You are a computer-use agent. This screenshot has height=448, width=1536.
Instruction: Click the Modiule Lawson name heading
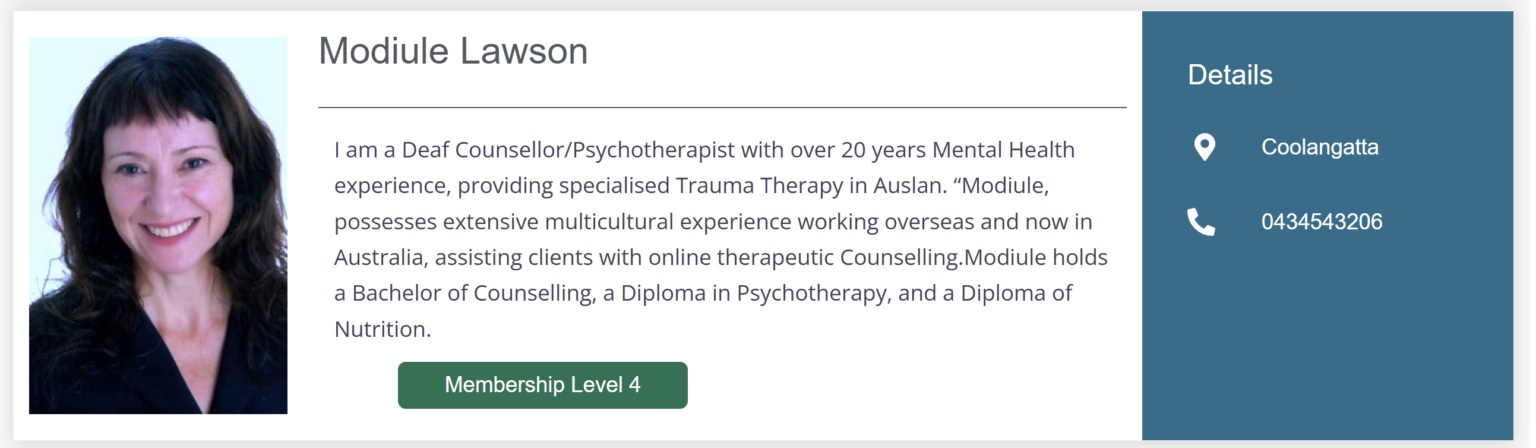453,51
